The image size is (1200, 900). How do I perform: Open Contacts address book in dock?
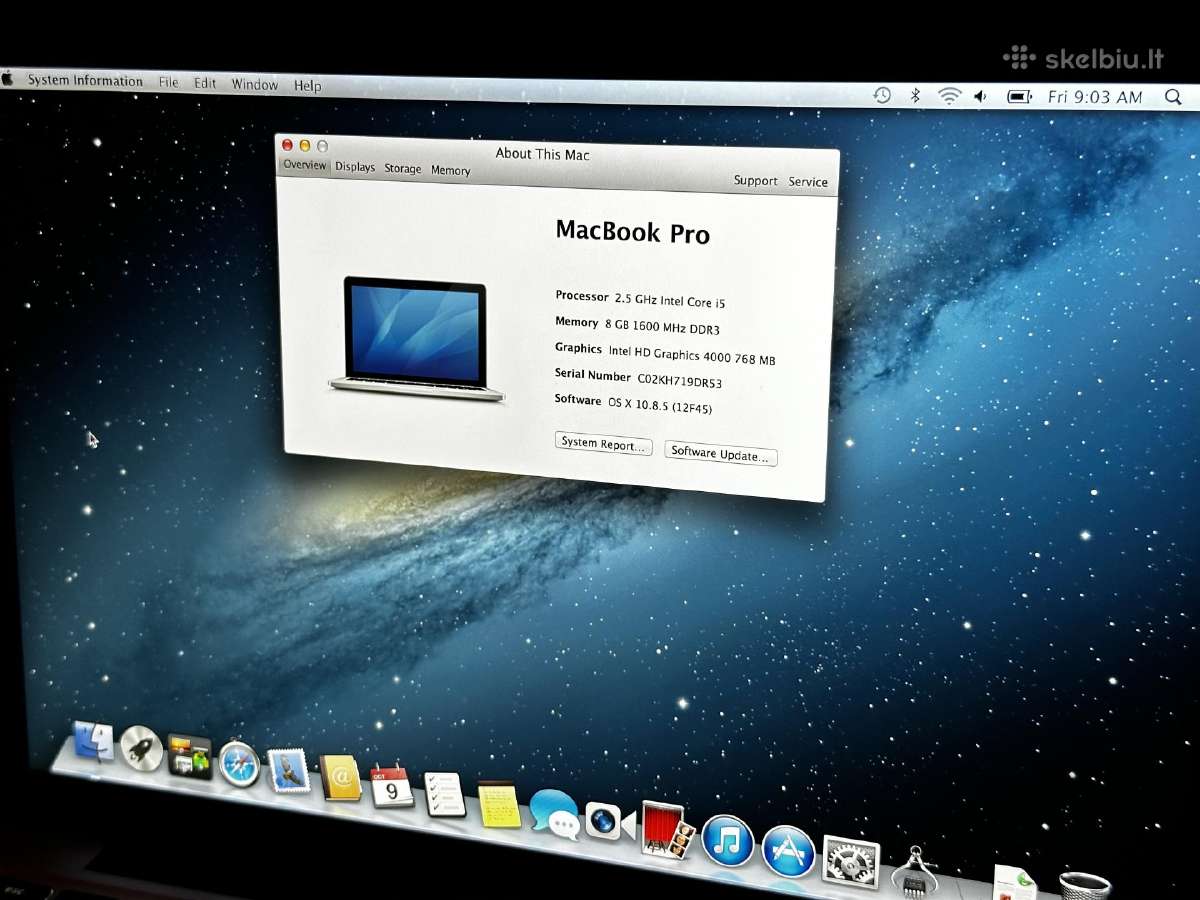(340, 778)
